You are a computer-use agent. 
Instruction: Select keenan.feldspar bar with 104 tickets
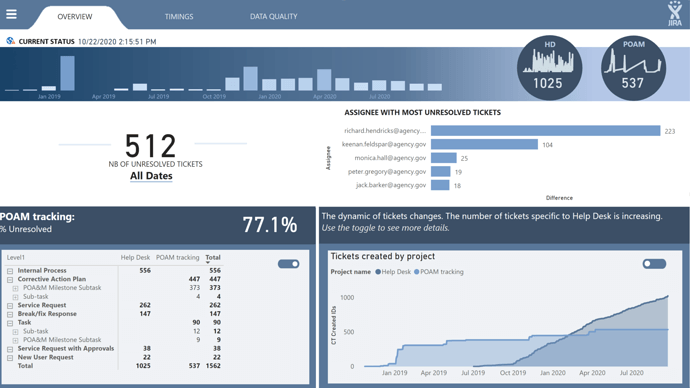click(x=484, y=144)
